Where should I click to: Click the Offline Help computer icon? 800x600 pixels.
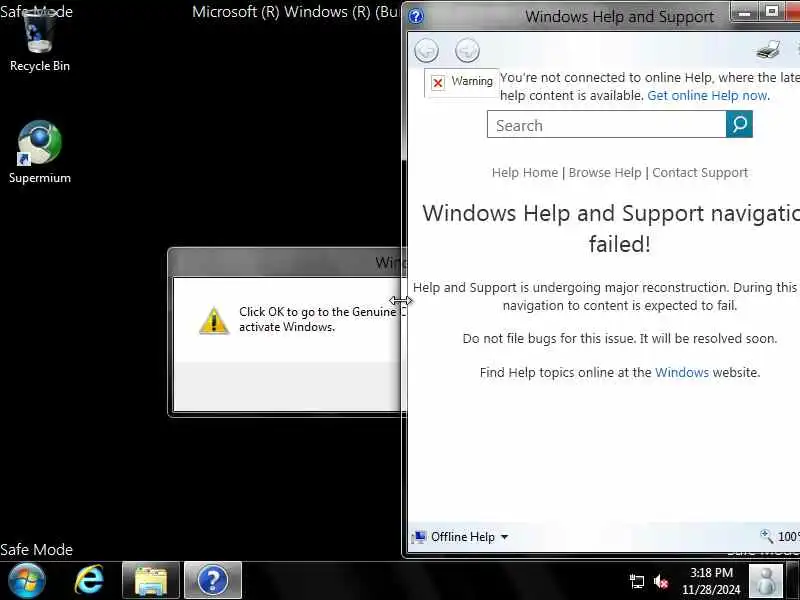click(419, 537)
